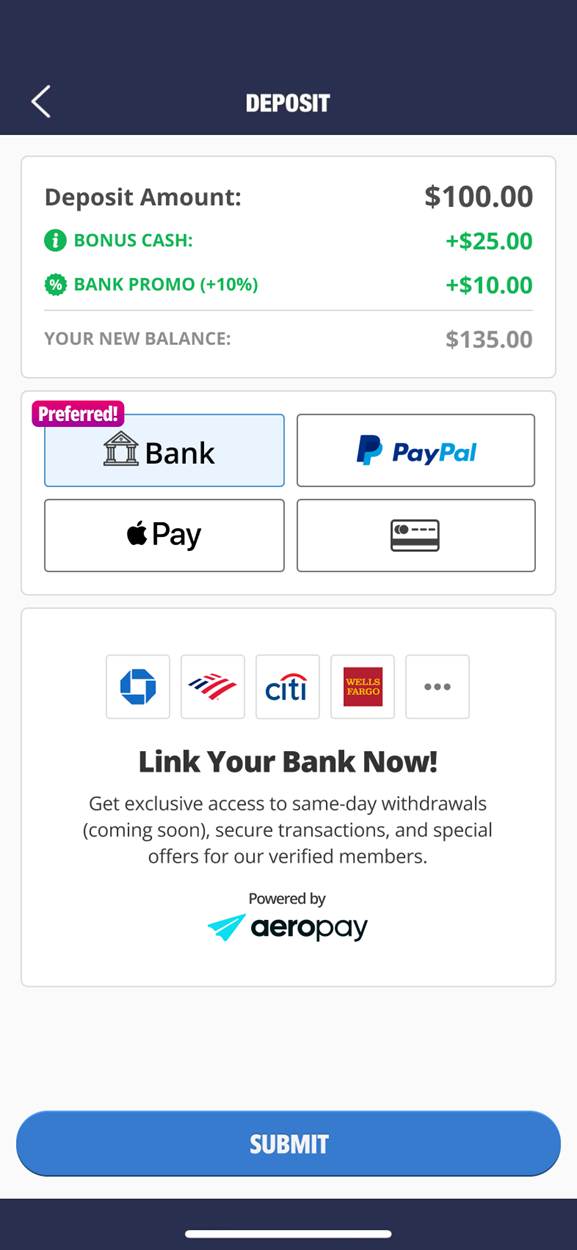This screenshot has height=1250, width=577.
Task: Go back using the left arrow
Action: 40,102
